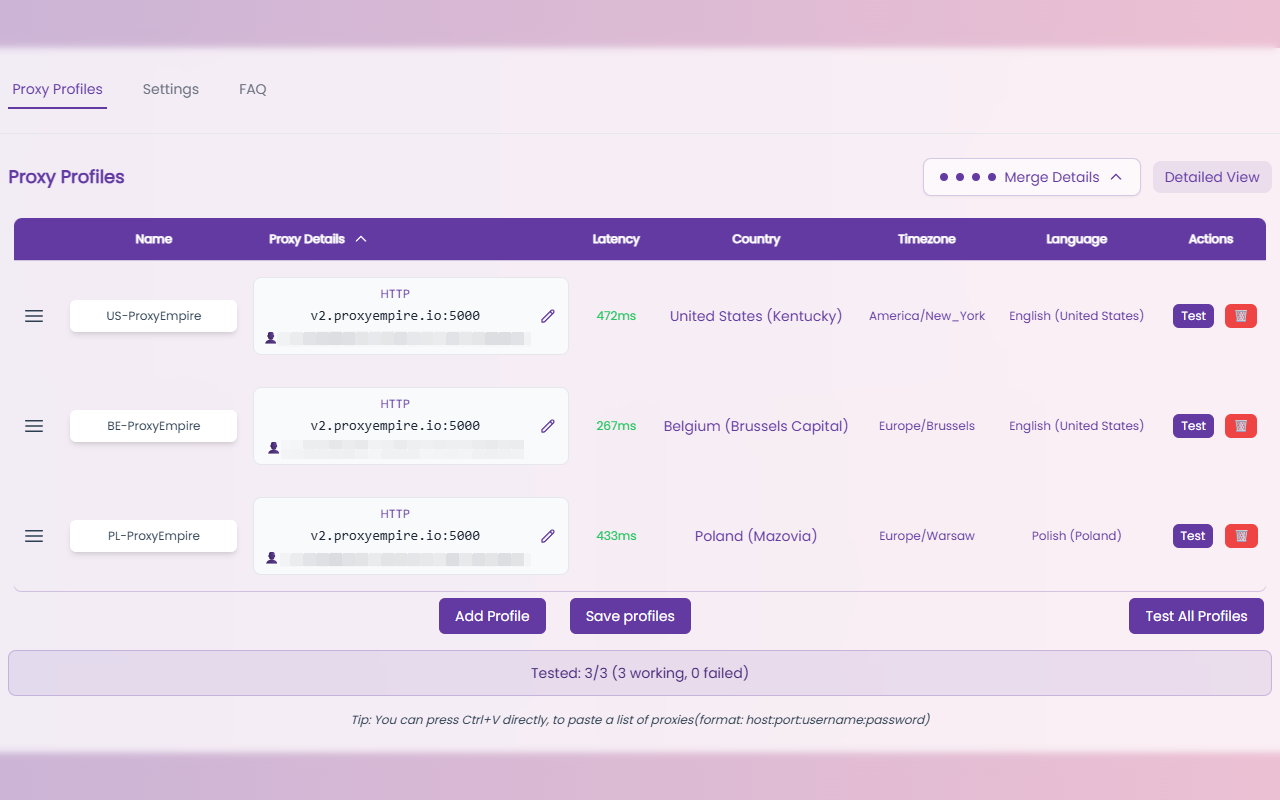
Task: Select the HTTP label in PL-ProxyEmpire row
Action: [x=395, y=514]
